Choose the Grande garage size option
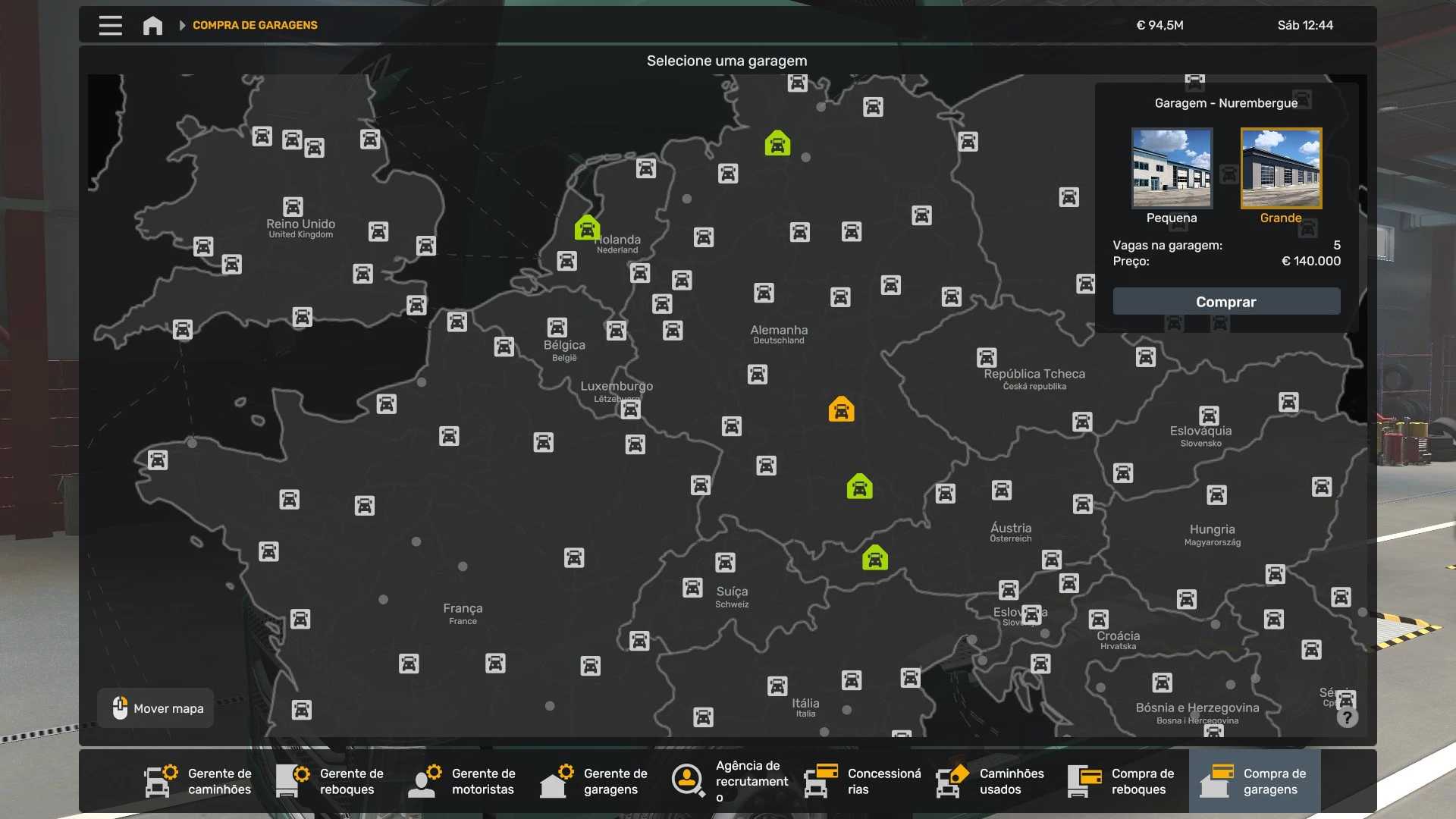The width and height of the screenshot is (1456, 819). (x=1281, y=168)
